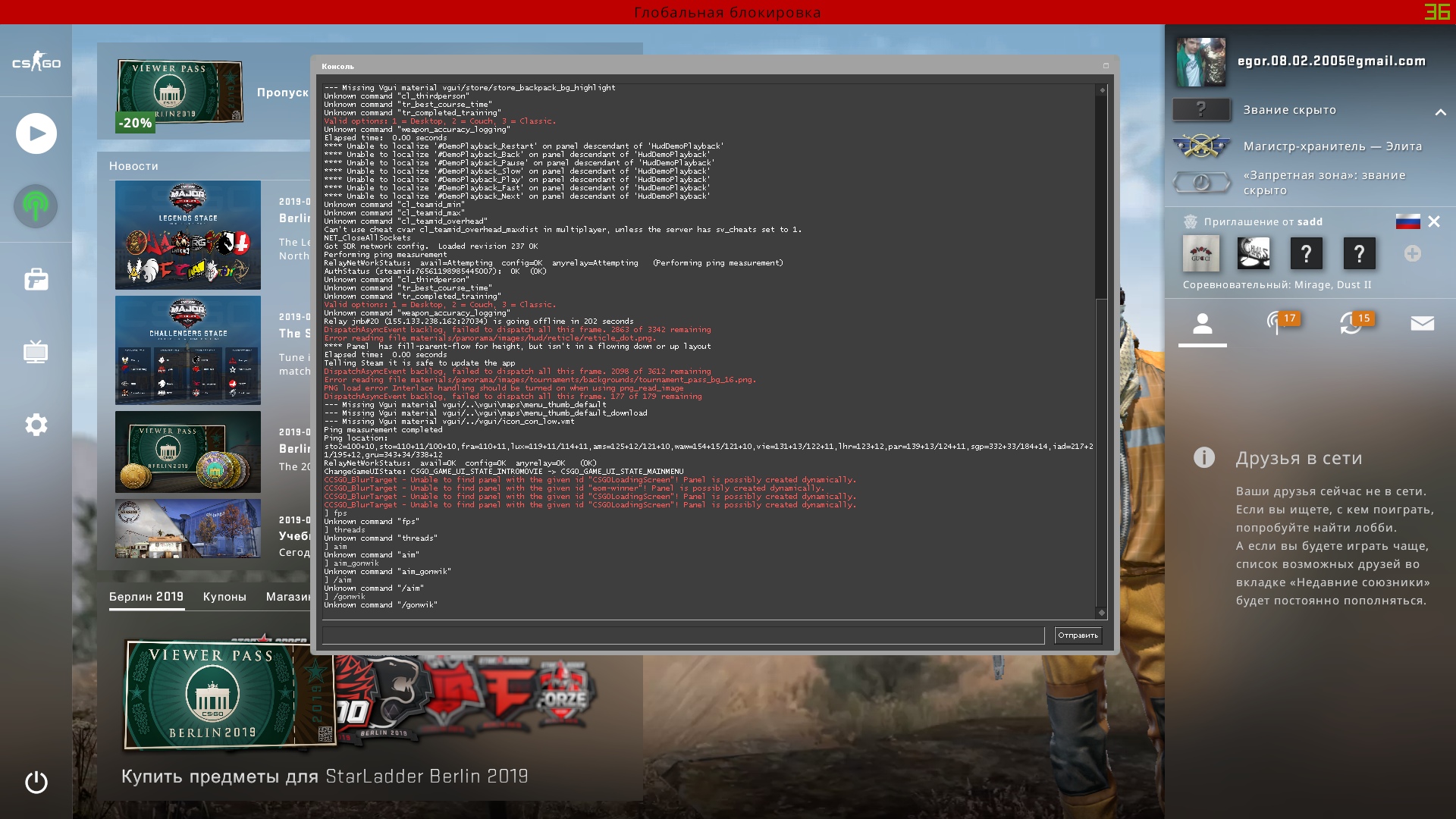Click the player avatar picture

[1200, 61]
